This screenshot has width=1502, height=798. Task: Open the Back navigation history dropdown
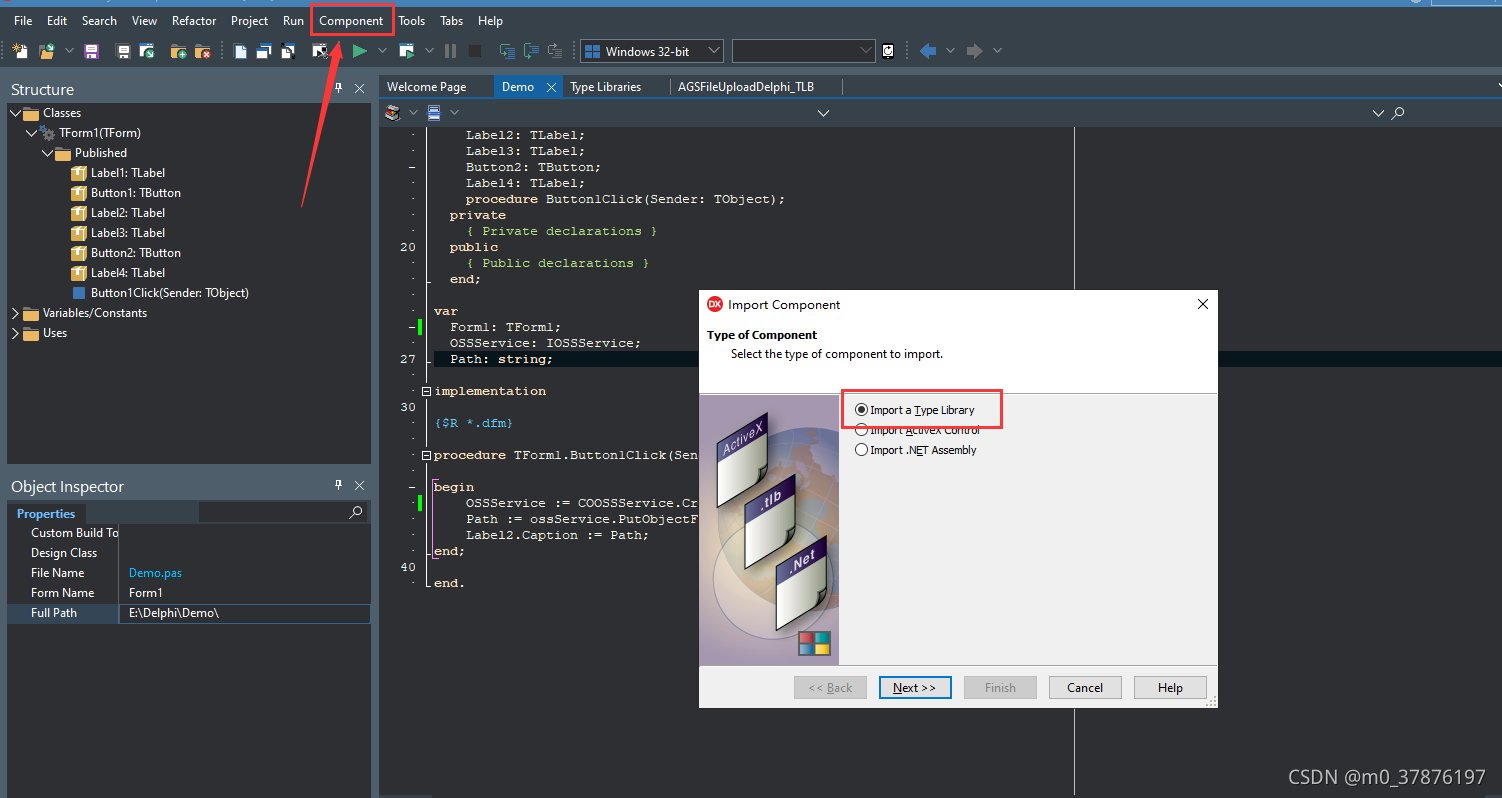click(950, 51)
